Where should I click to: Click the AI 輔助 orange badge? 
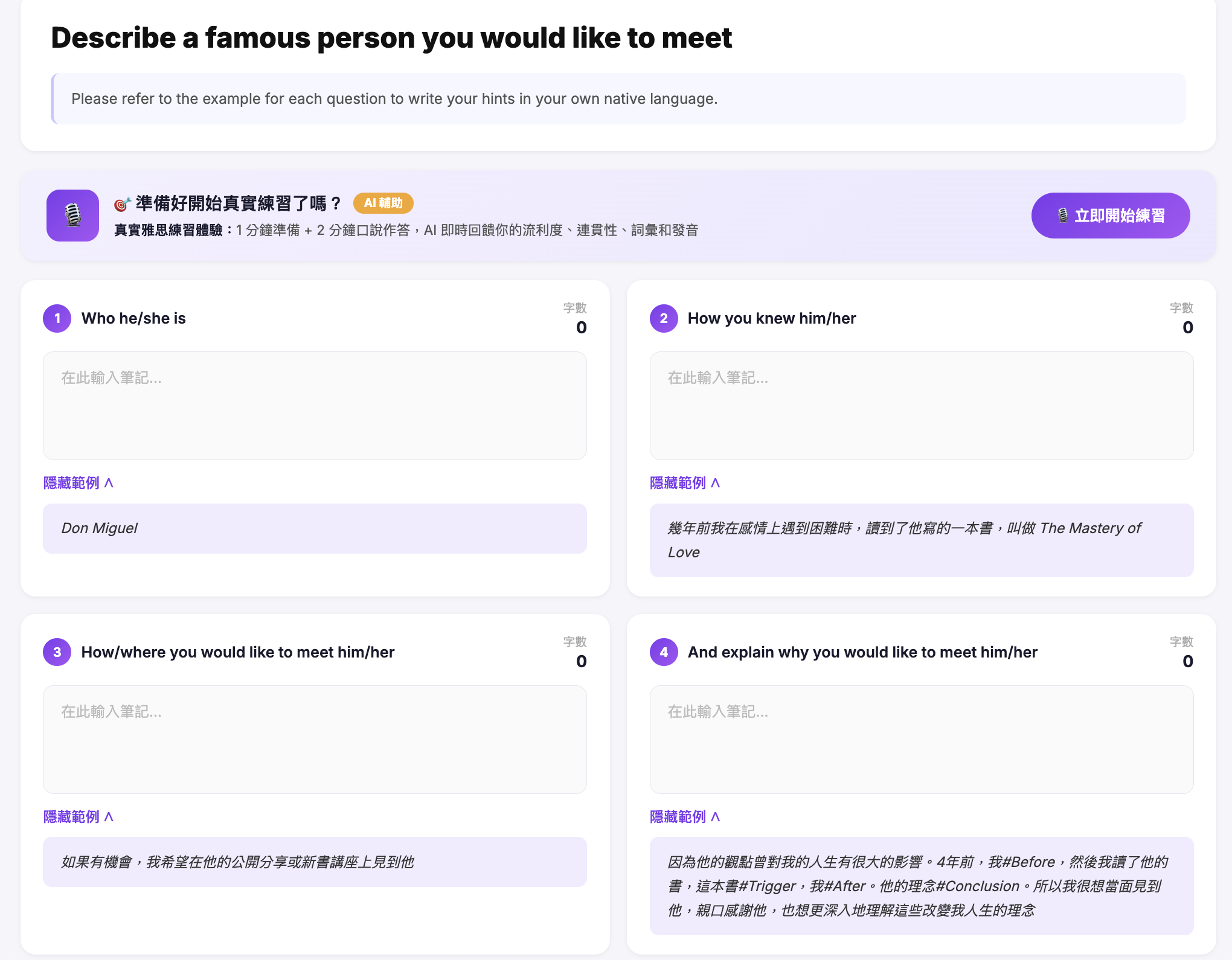(383, 203)
